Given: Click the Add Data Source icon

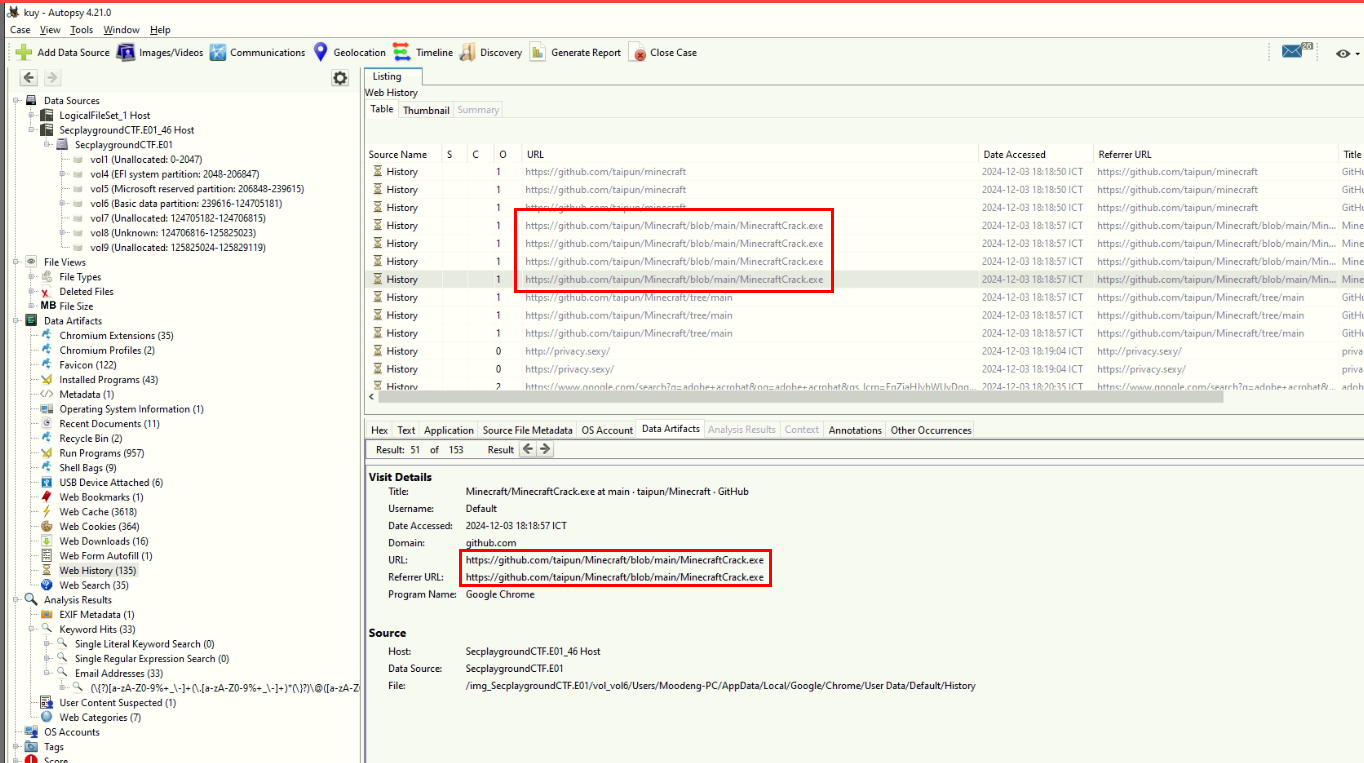Looking at the screenshot, I should click(x=24, y=53).
